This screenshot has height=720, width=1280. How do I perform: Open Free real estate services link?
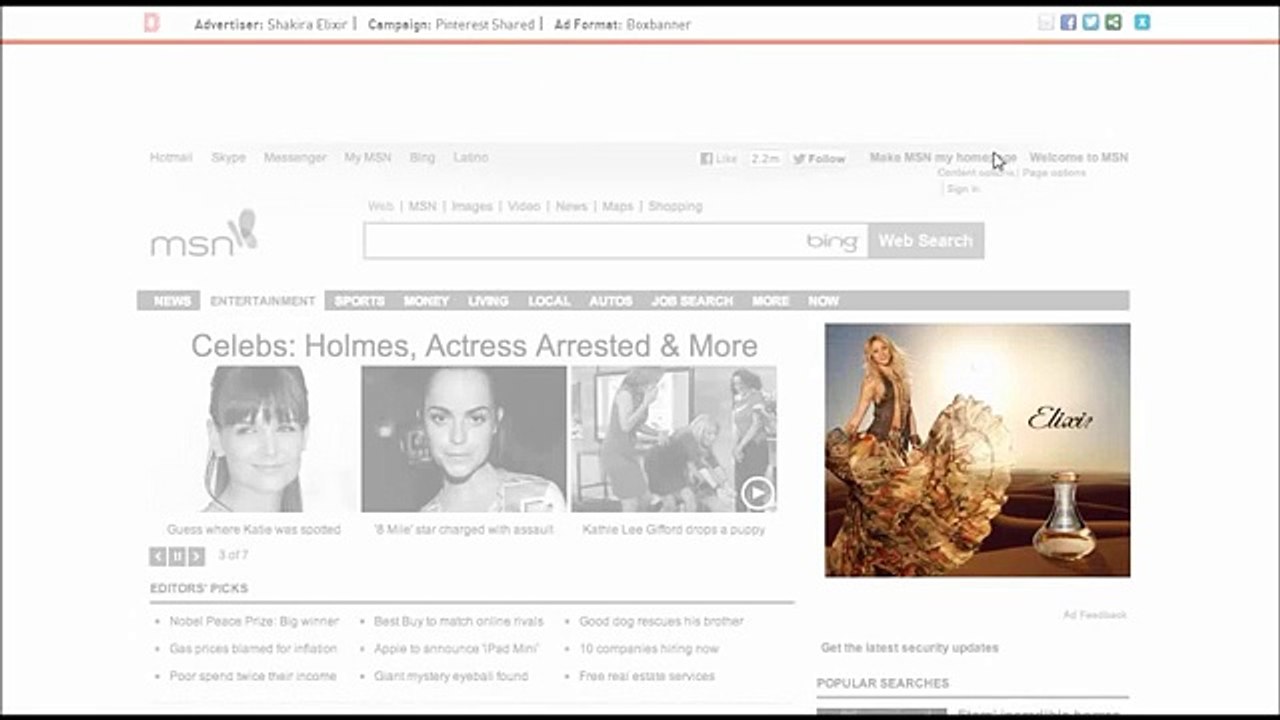coord(647,676)
